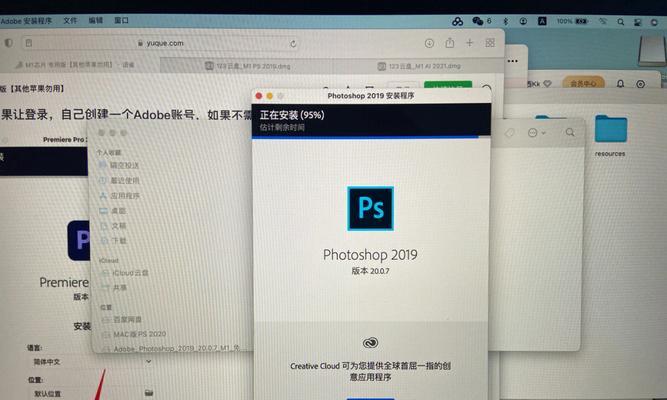Open the external drive icon on desktop
The height and width of the screenshot is (400, 667).
click(653, 50)
